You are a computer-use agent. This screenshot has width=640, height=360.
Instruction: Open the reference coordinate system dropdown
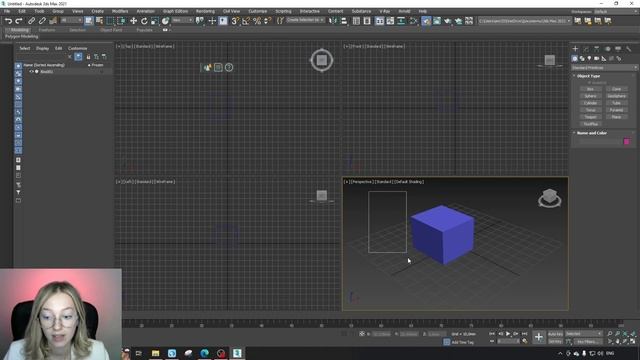[x=182, y=20]
